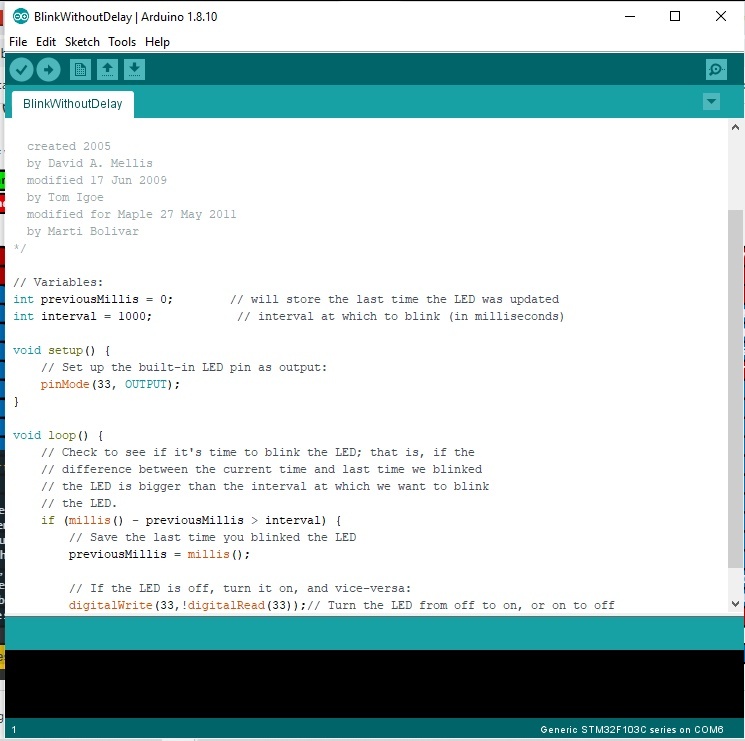
Task: Close the Arduino IDE window
Action: (720, 16)
